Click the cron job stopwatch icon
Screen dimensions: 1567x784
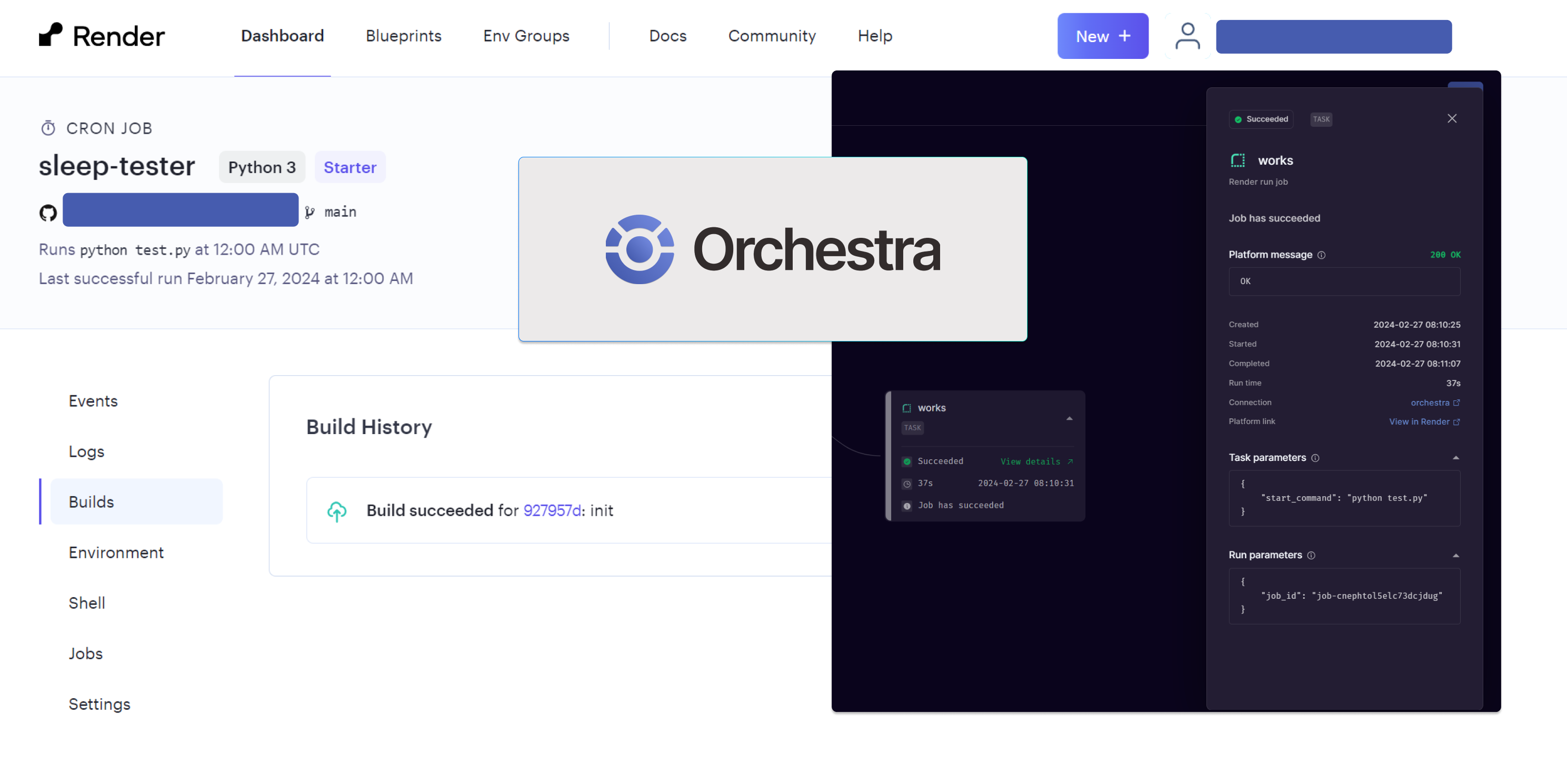tap(48, 128)
